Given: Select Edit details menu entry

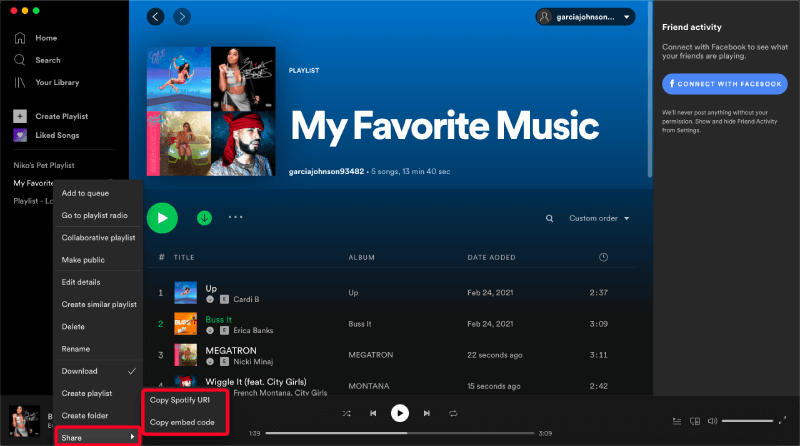Looking at the screenshot, I should pyautogui.click(x=97, y=282).
